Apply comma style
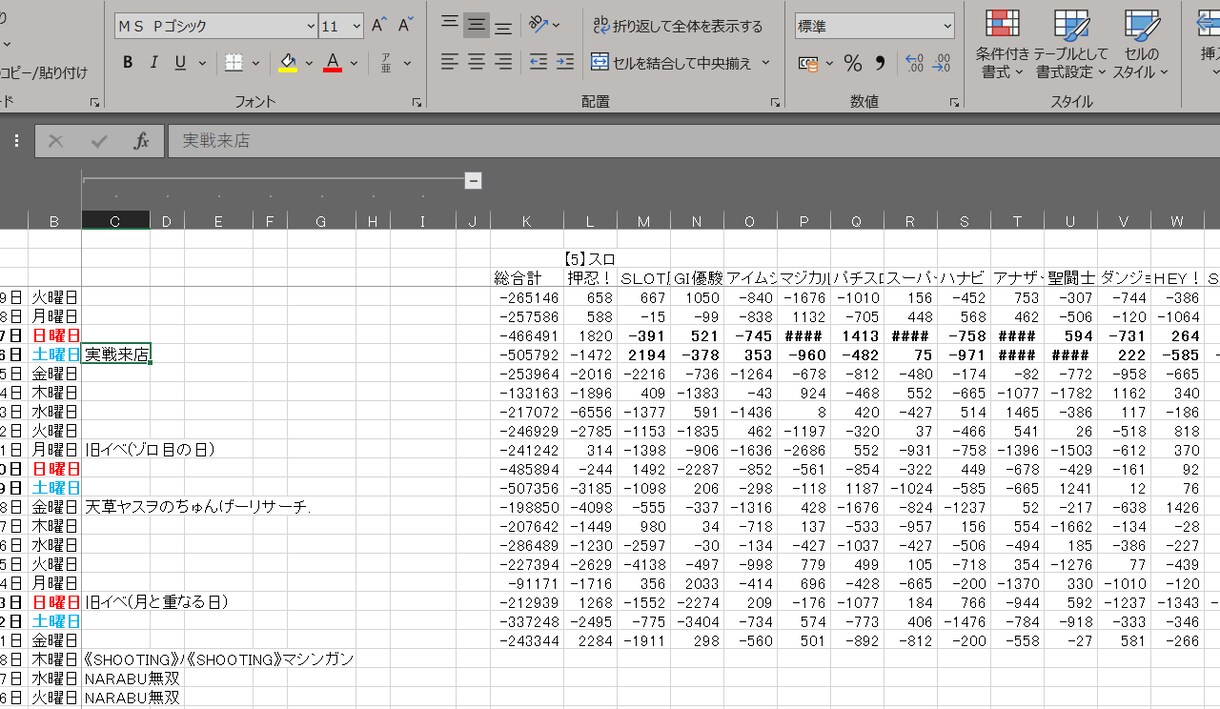Image resolution: width=1220 pixels, height=709 pixels. [880, 63]
